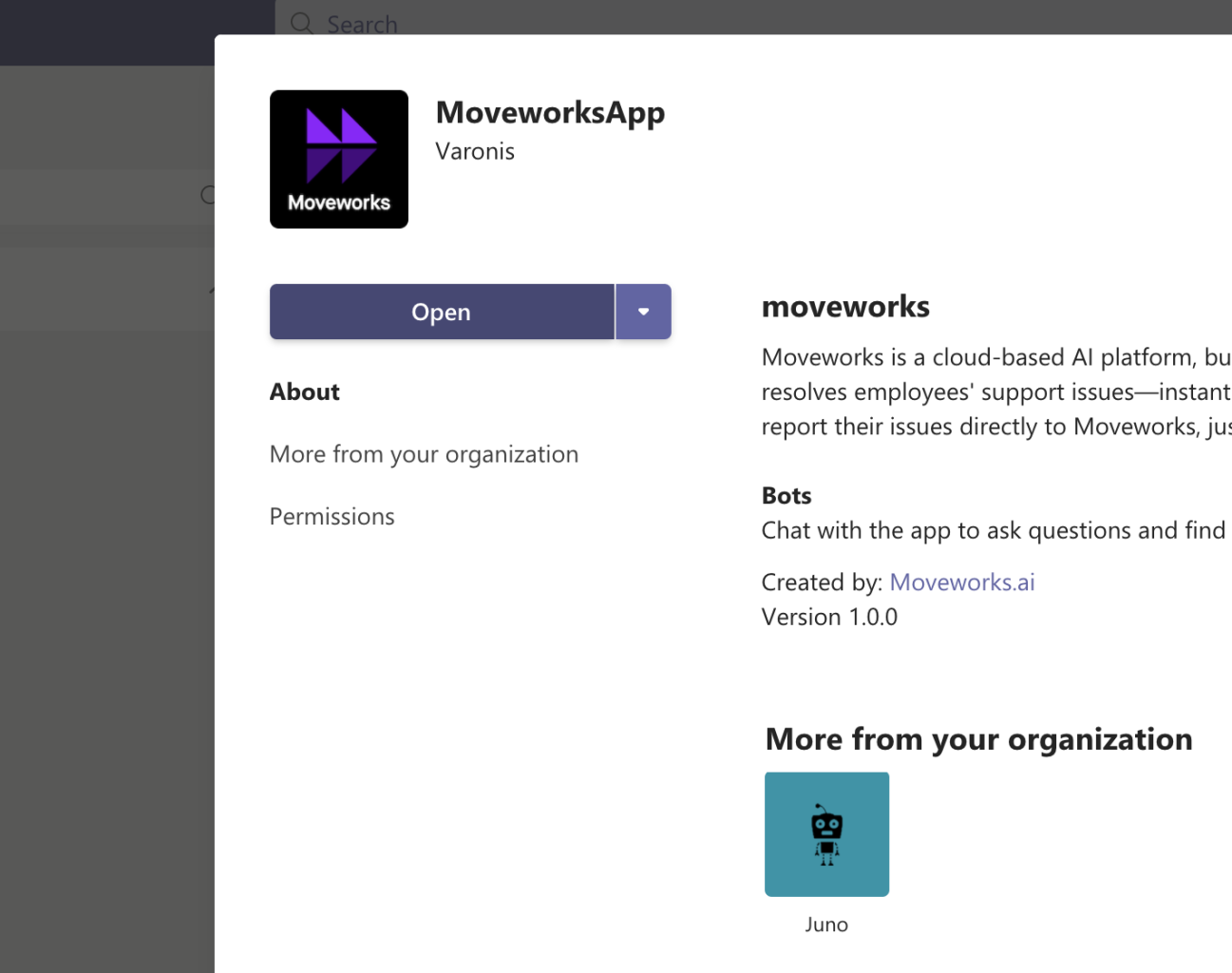Image resolution: width=1232 pixels, height=973 pixels.
Task: Open the Juno app thumbnail
Action: click(827, 834)
